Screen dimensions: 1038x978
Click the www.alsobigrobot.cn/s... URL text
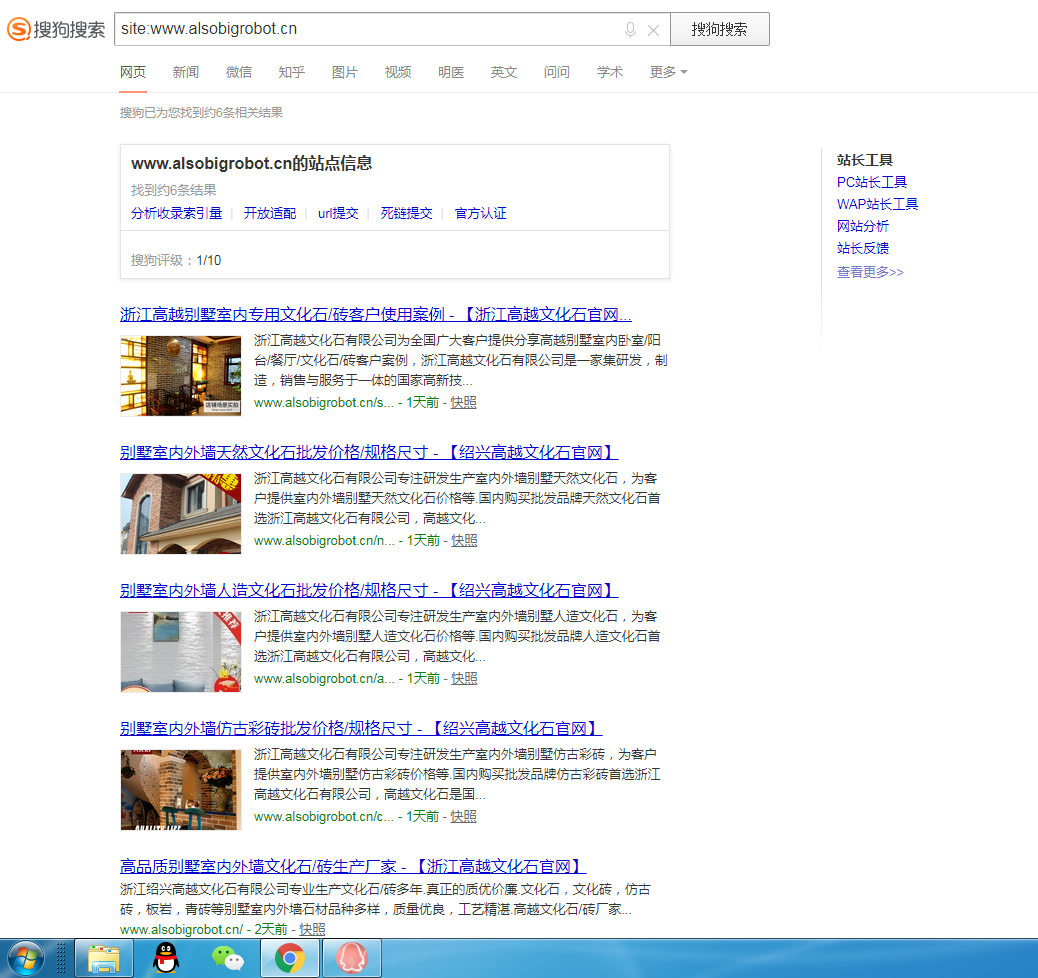tap(324, 403)
